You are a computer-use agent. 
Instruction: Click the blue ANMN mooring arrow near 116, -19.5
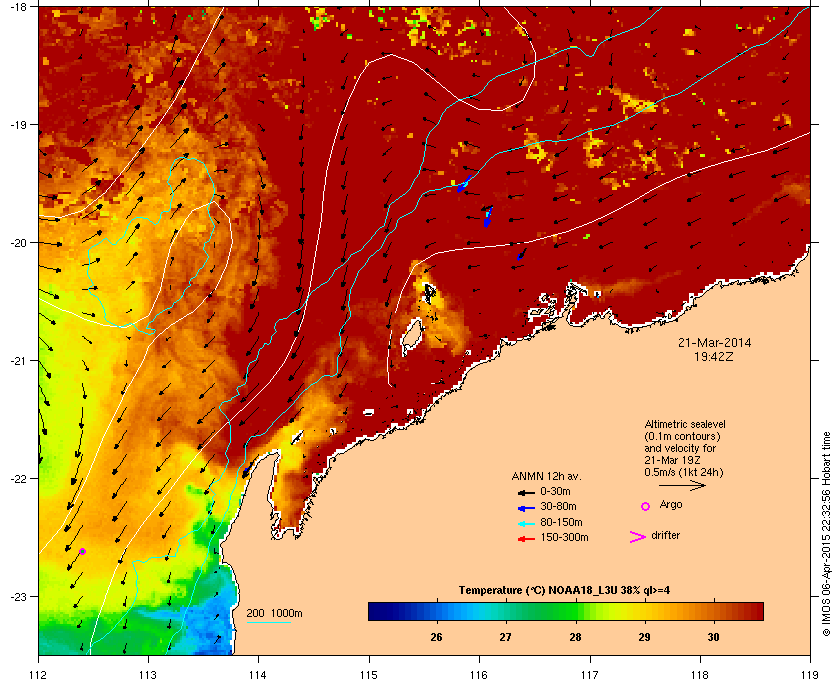[x=464, y=184]
